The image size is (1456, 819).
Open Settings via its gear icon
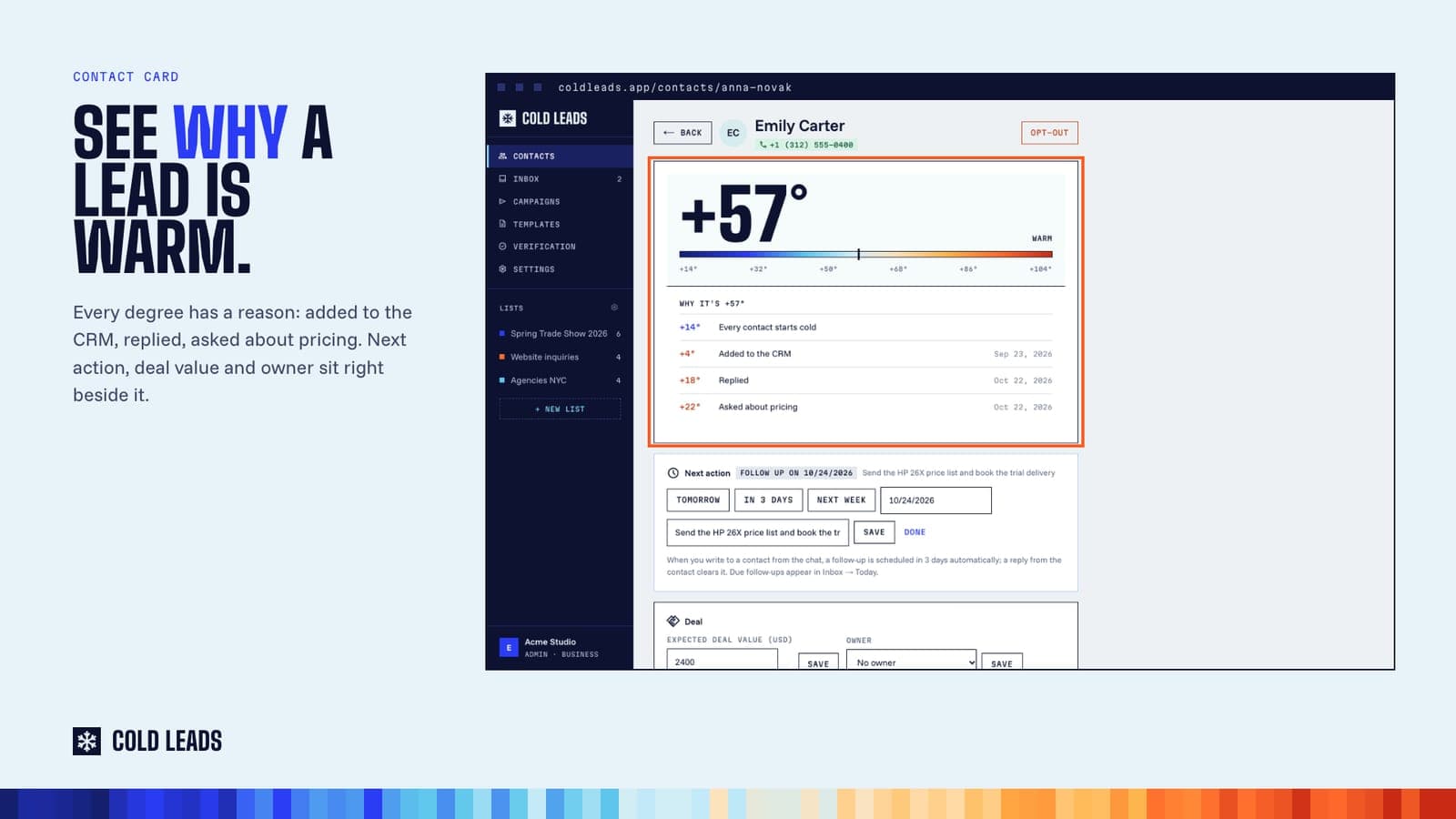click(x=502, y=269)
